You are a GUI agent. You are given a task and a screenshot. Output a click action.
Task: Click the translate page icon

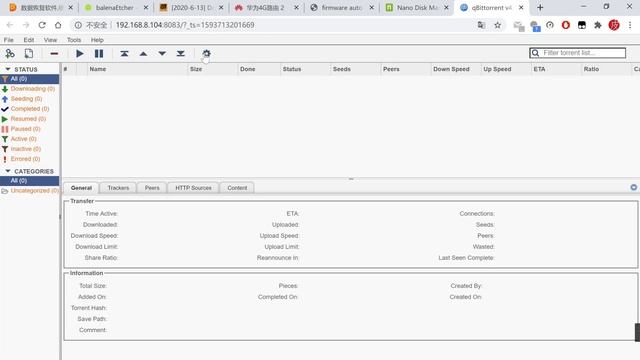[481, 25]
